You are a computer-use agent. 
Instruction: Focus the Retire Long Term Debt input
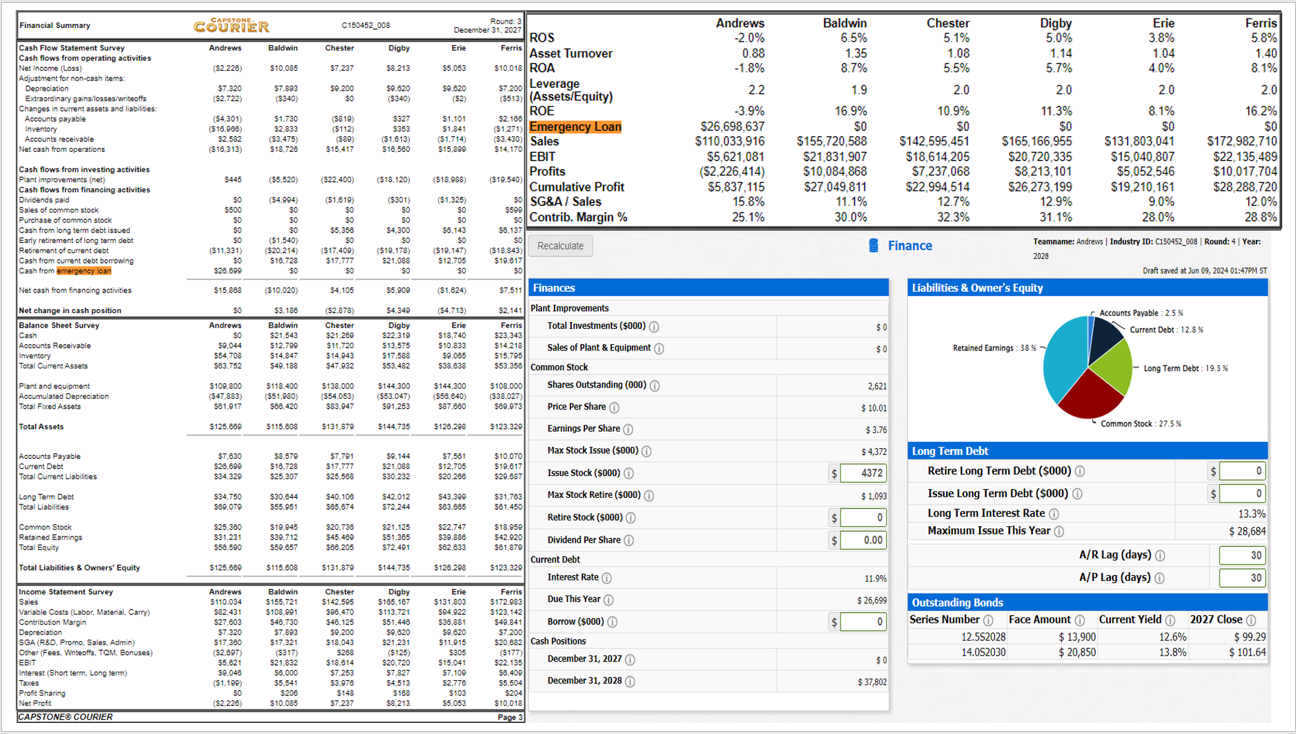pyautogui.click(x=1243, y=471)
